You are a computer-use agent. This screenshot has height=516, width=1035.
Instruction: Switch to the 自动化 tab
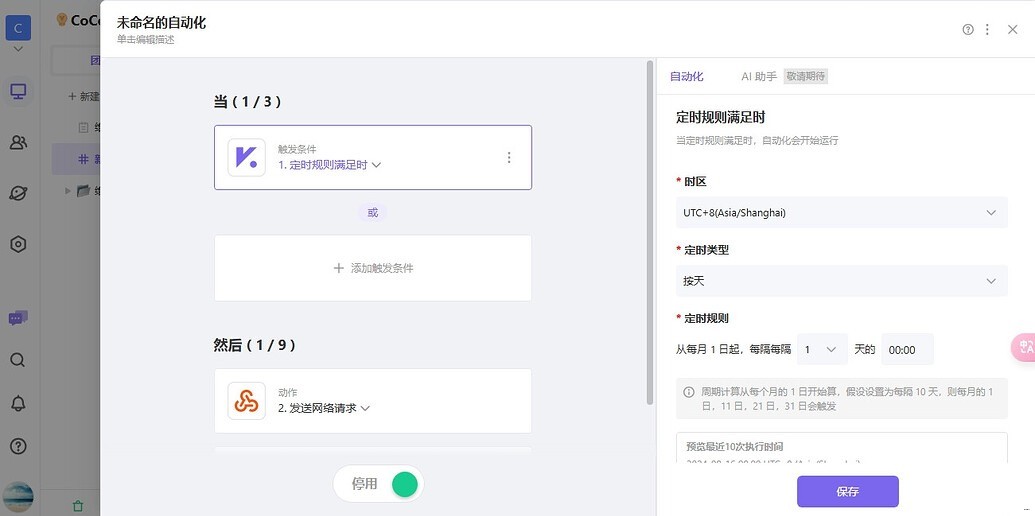(x=686, y=76)
